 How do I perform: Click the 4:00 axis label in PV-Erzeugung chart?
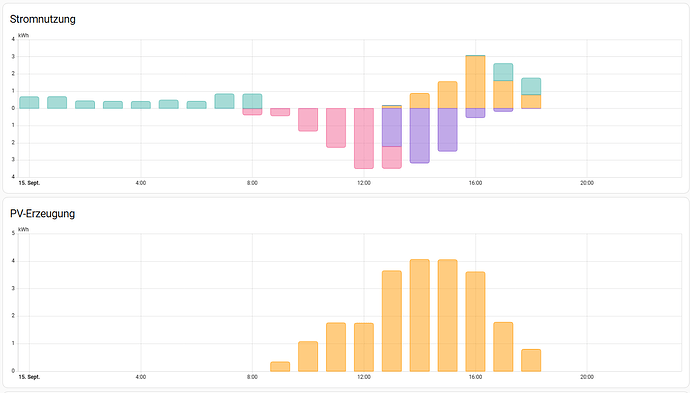pyautogui.click(x=141, y=377)
